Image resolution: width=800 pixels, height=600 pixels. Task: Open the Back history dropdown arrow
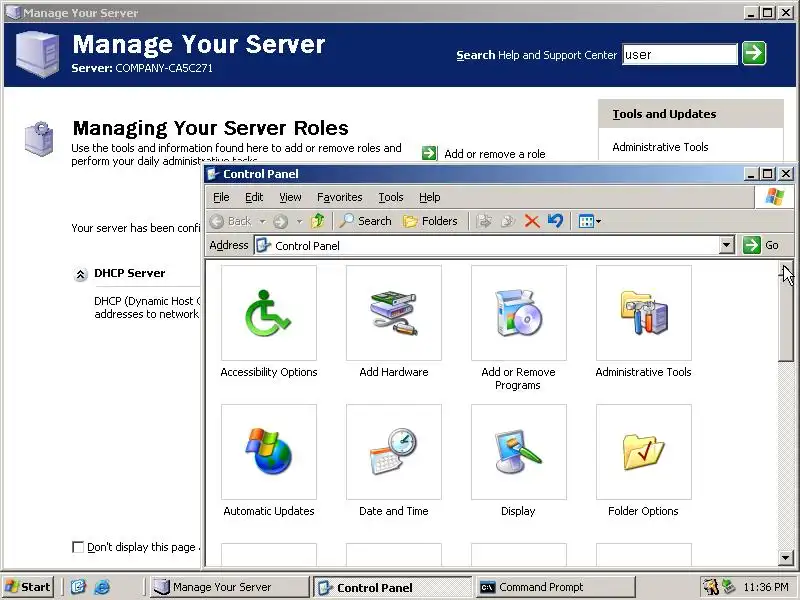[262, 221]
